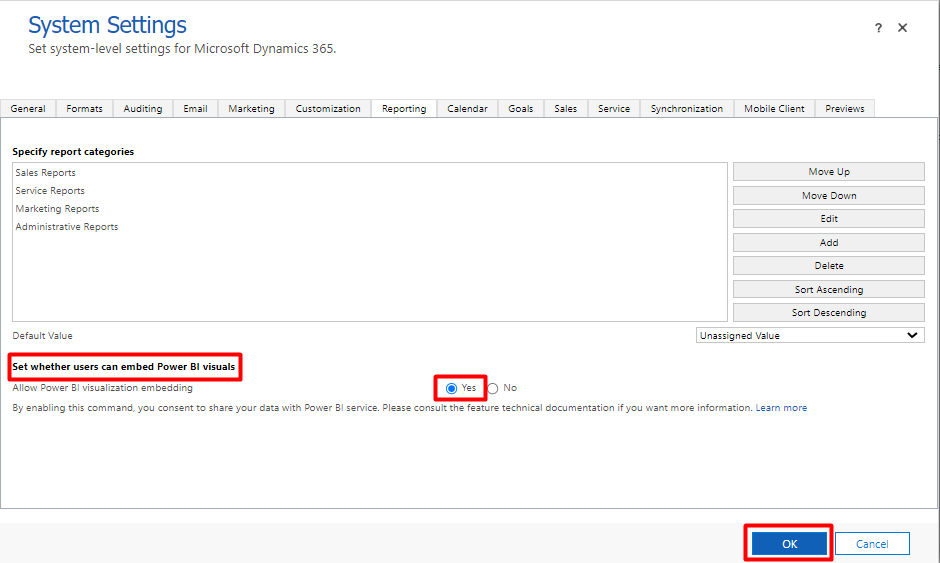Image resolution: width=940 pixels, height=563 pixels.
Task: Select Administrative Reports in category list
Action: coord(67,227)
